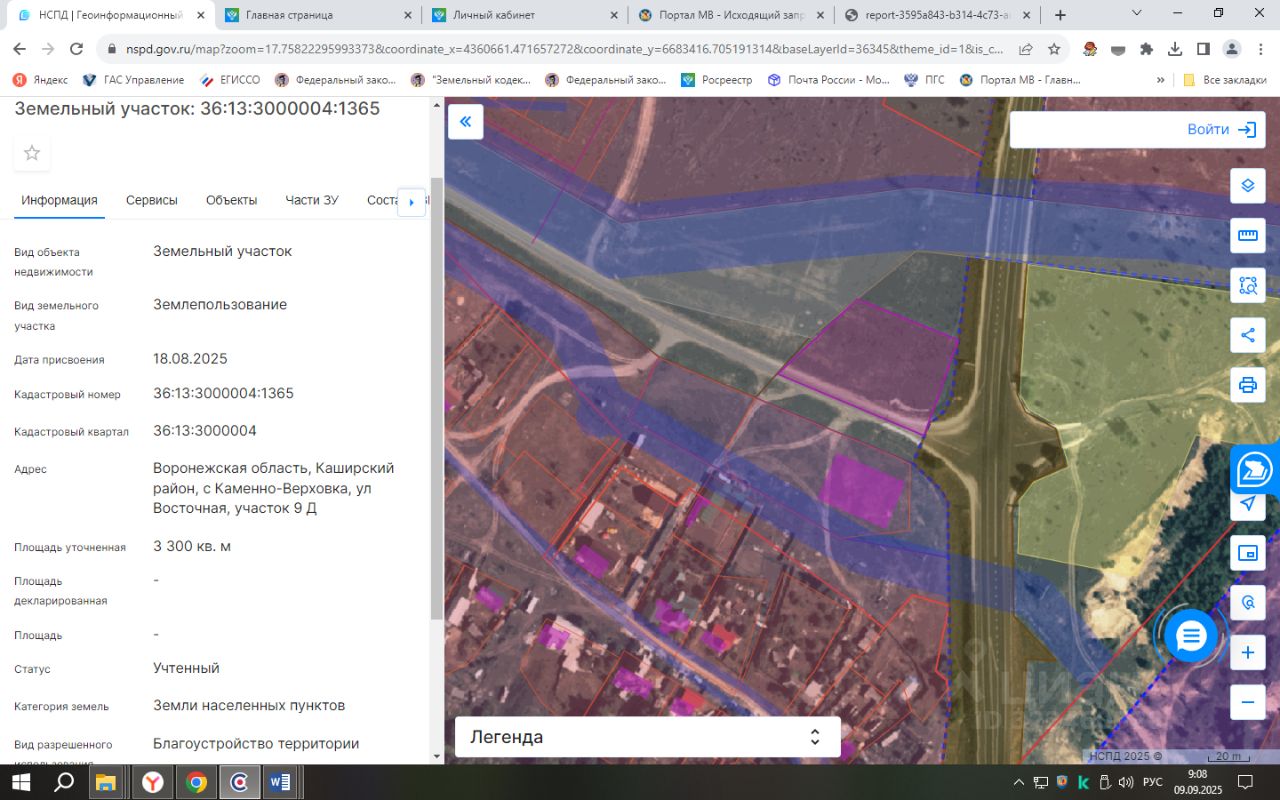Open the map layers tool
The image size is (1280, 800).
click(x=1247, y=185)
